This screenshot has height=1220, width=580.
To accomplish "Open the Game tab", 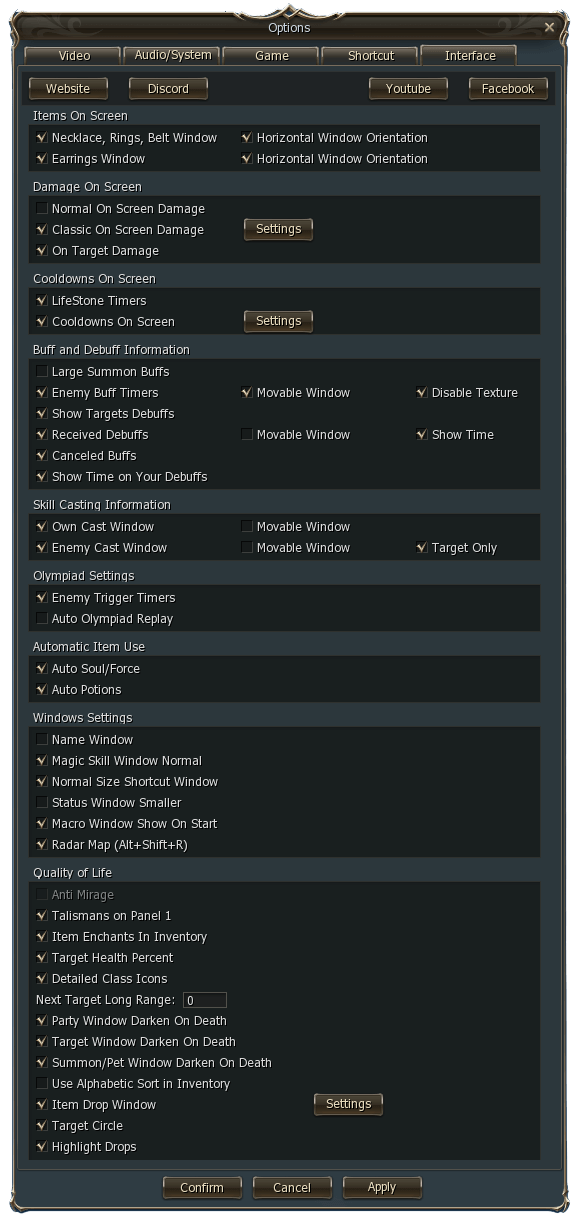I will click(272, 56).
